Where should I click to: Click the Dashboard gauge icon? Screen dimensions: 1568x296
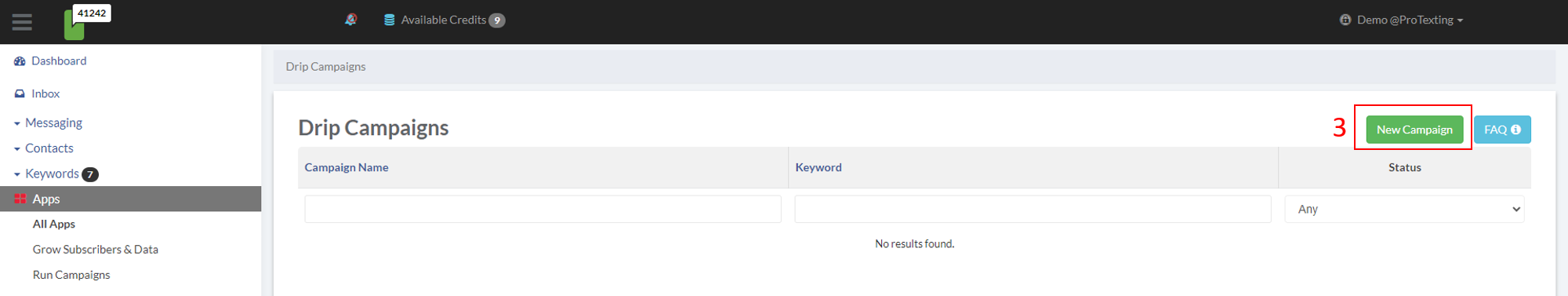point(20,61)
